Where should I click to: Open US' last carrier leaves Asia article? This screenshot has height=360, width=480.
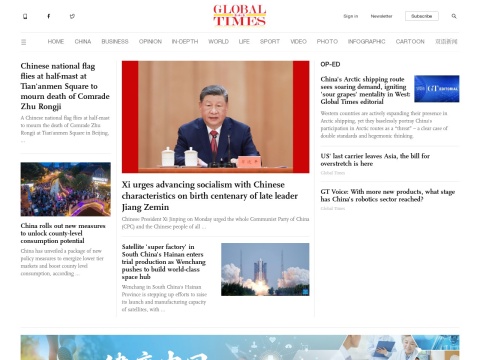(x=375, y=160)
